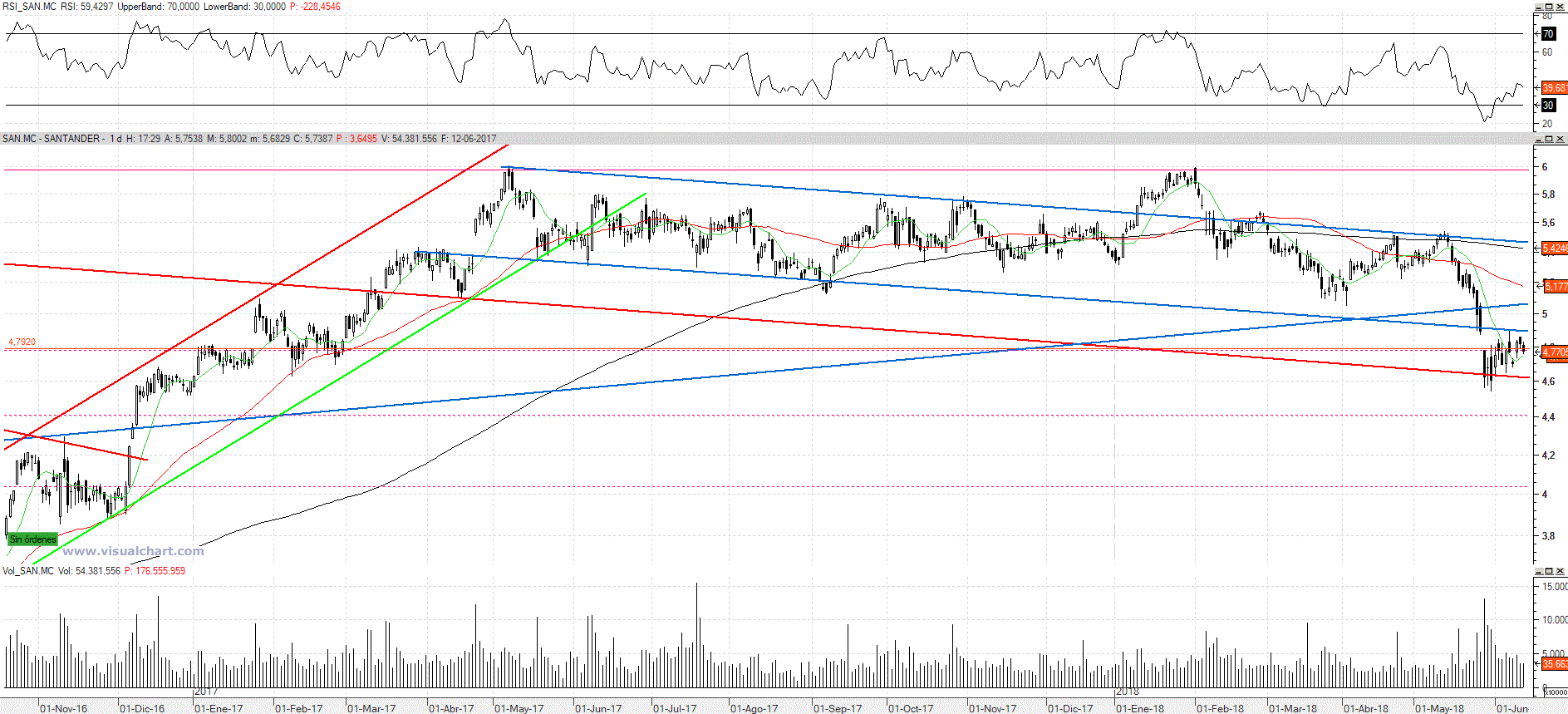Click the 'Vol_SAN.MC' volume title
This screenshot has height=714, width=1568.
27,571
